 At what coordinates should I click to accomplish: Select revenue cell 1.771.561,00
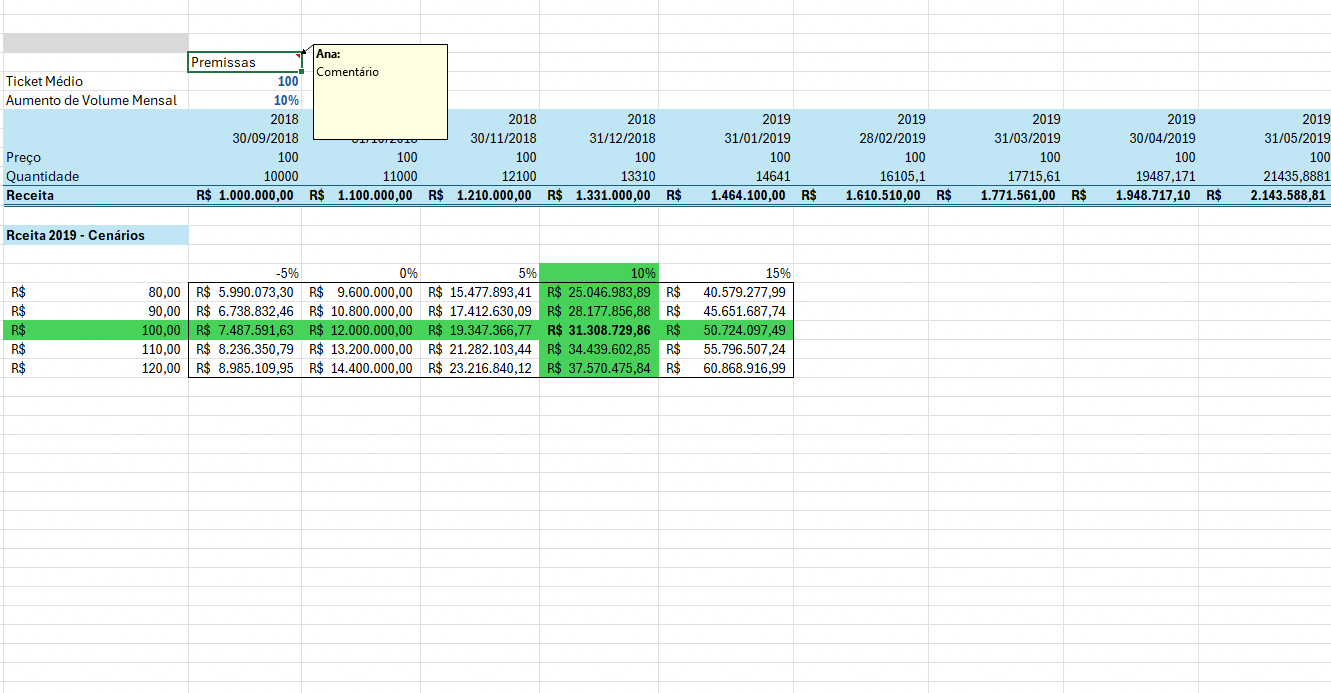tap(996, 195)
